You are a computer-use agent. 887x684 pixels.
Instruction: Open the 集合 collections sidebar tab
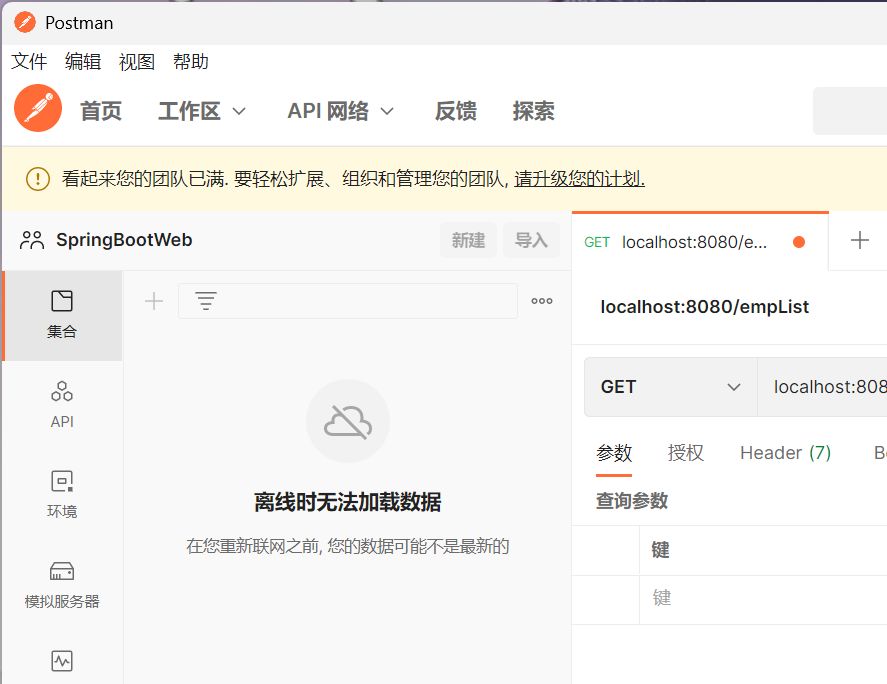tap(62, 315)
